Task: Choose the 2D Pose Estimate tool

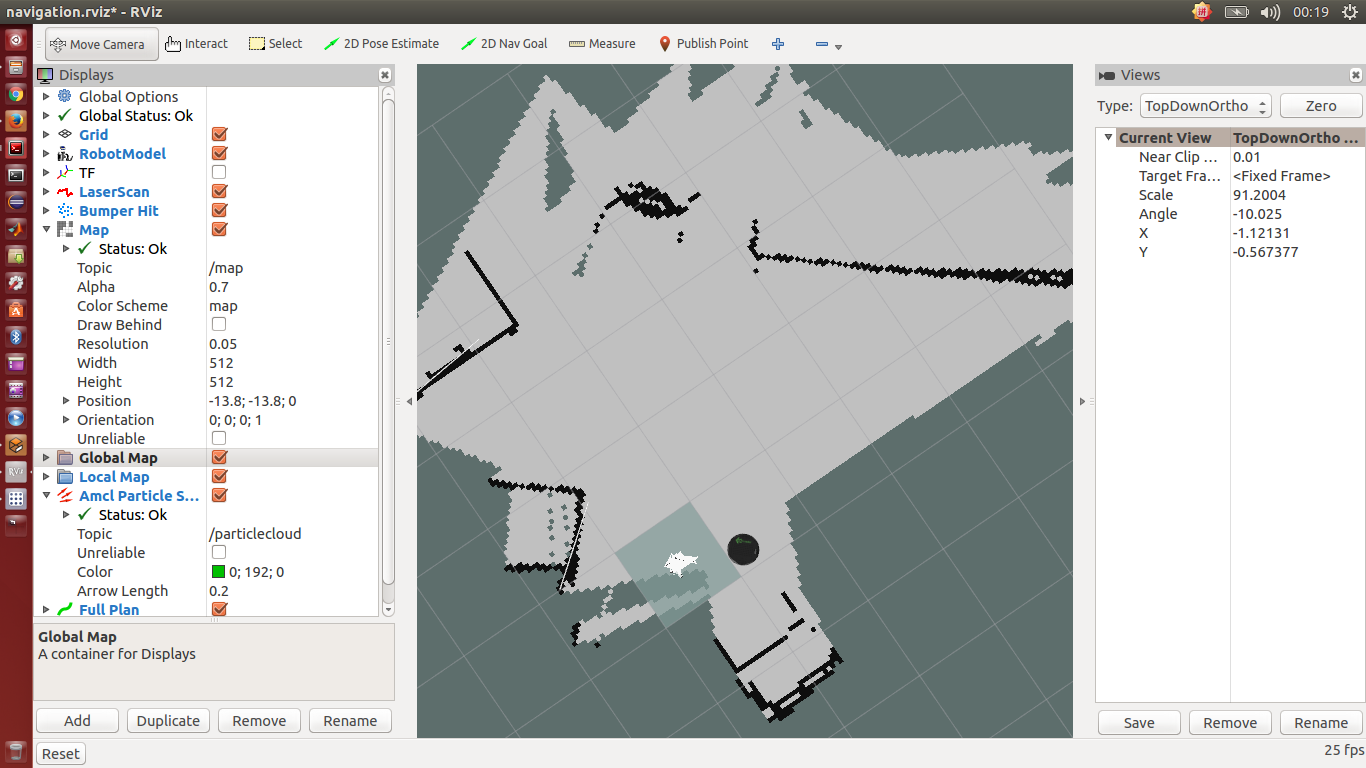Action: 381,44
